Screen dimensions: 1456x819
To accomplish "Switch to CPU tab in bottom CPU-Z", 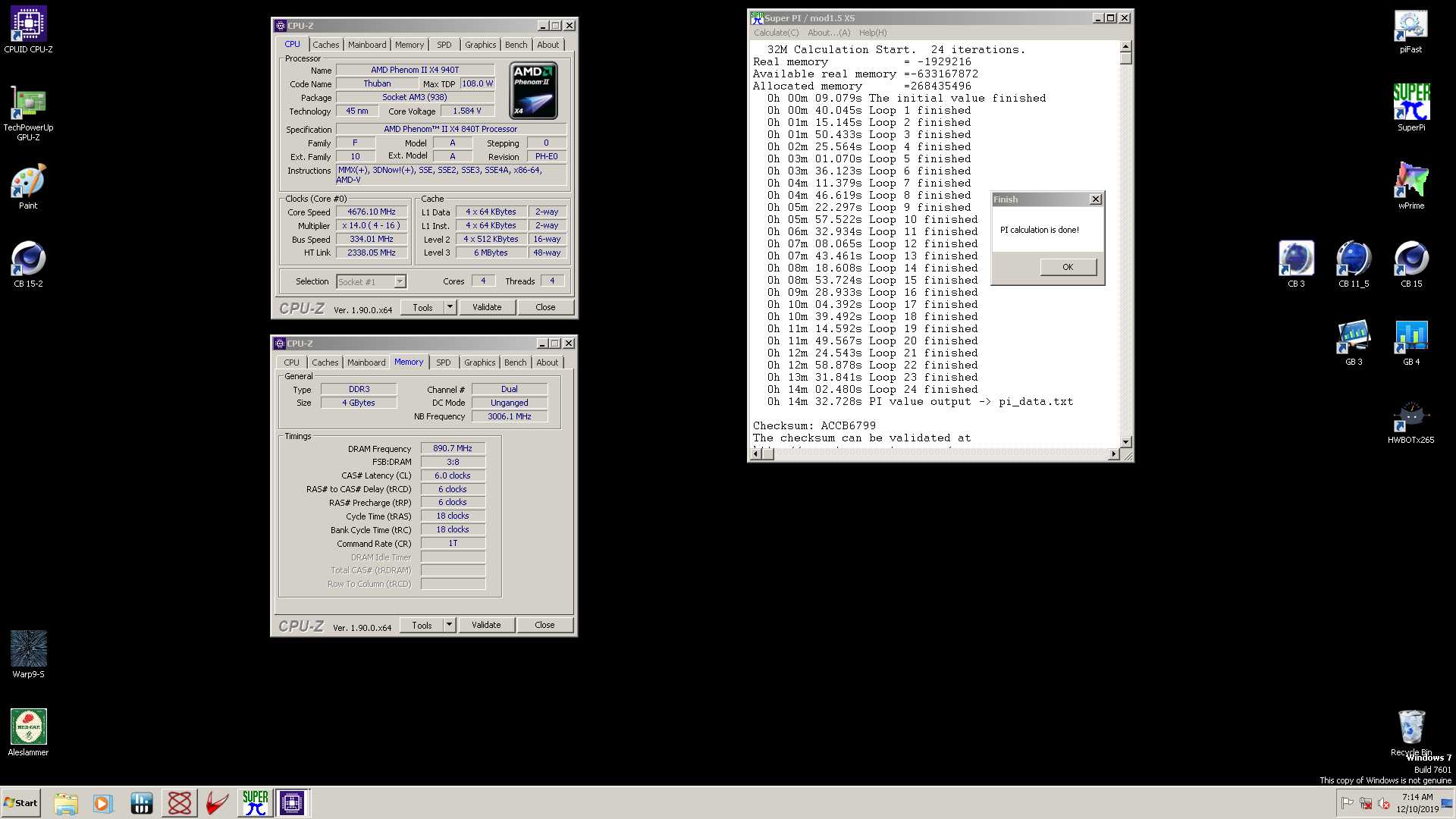I will [x=291, y=362].
